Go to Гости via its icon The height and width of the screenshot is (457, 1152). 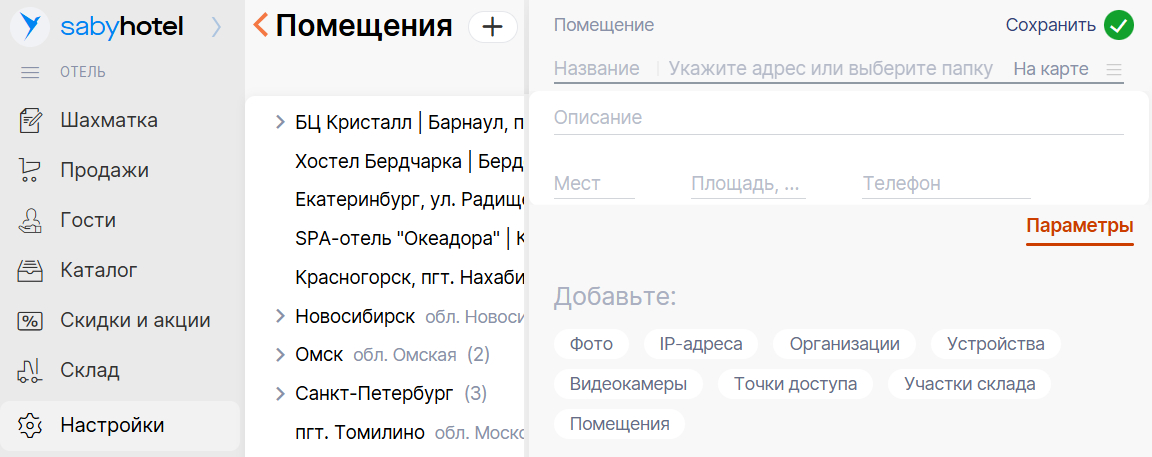pos(31,221)
